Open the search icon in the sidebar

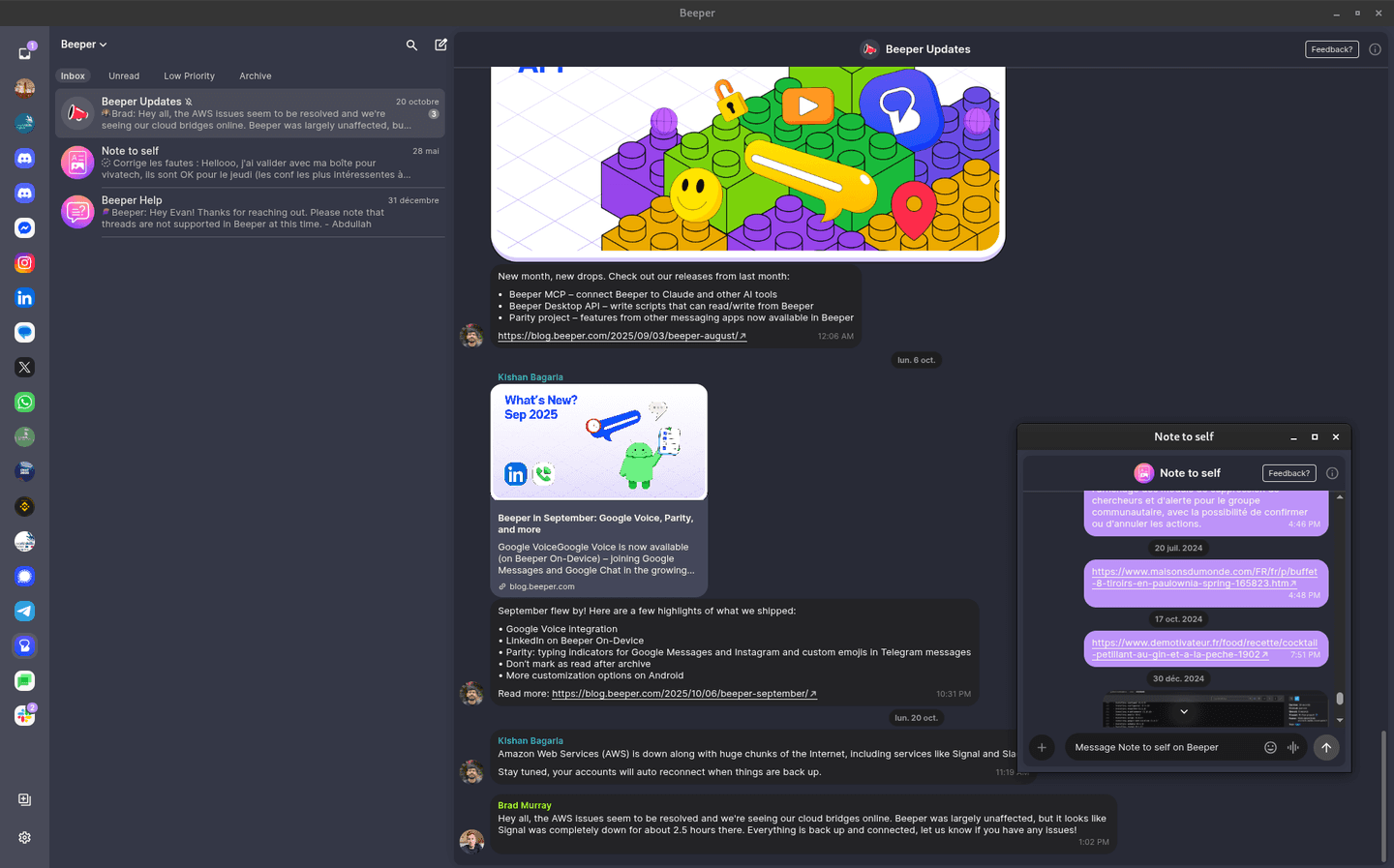411,45
